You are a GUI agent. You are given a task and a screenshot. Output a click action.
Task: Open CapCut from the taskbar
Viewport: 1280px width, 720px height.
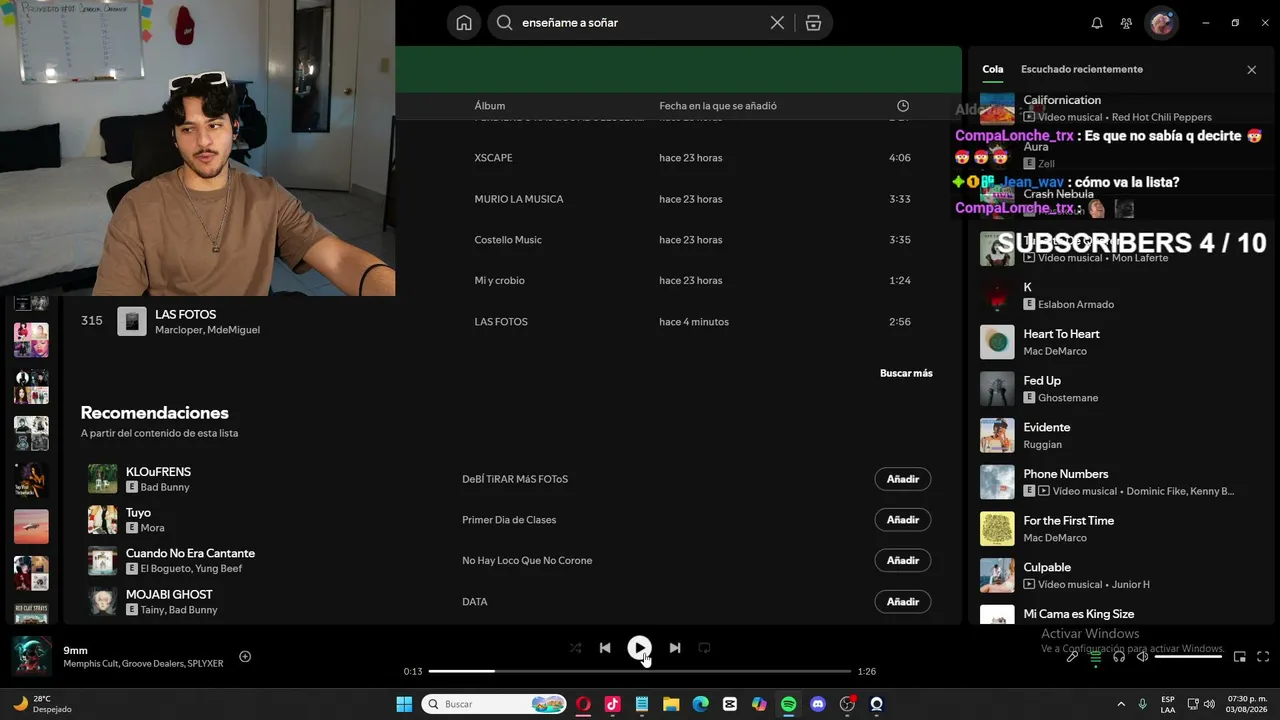tap(730, 704)
